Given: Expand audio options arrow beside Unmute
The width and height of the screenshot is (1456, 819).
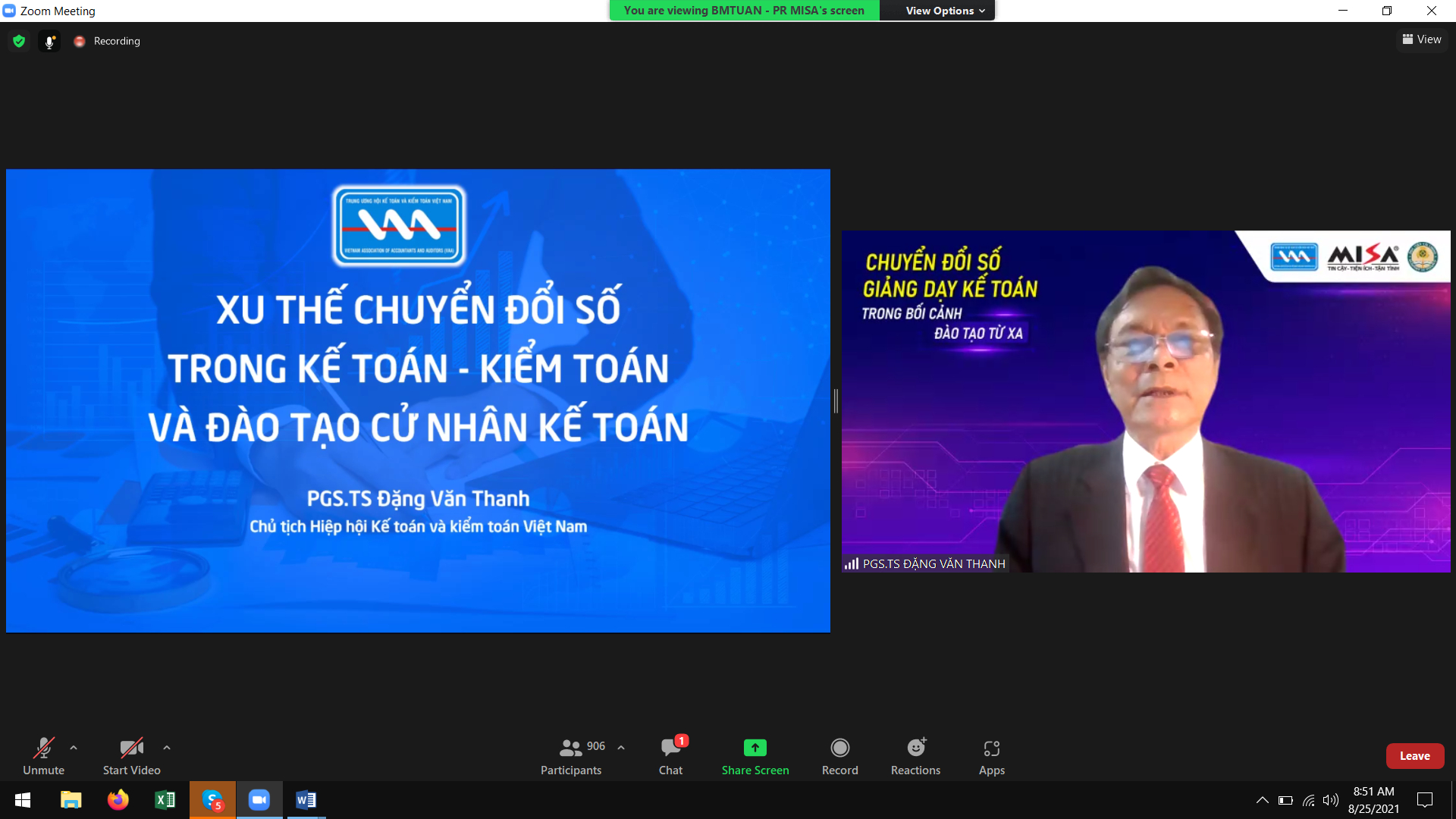Looking at the screenshot, I should click(x=74, y=748).
